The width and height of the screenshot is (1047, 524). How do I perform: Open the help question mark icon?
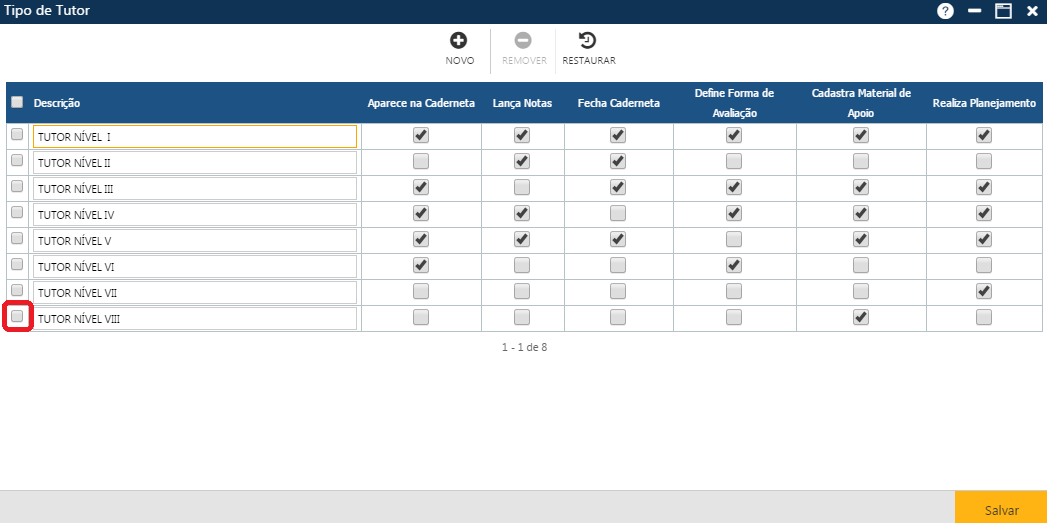[x=945, y=11]
